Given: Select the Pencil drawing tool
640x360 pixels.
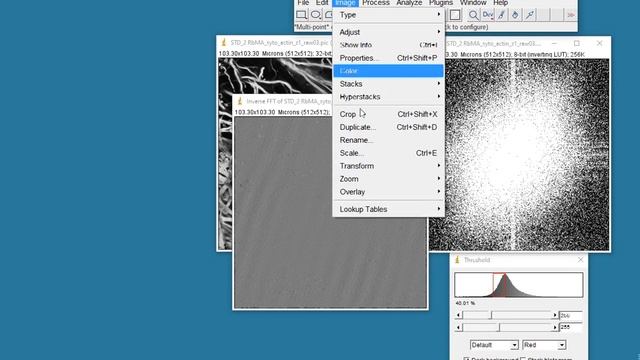Looking at the screenshot, I should click(x=501, y=15).
